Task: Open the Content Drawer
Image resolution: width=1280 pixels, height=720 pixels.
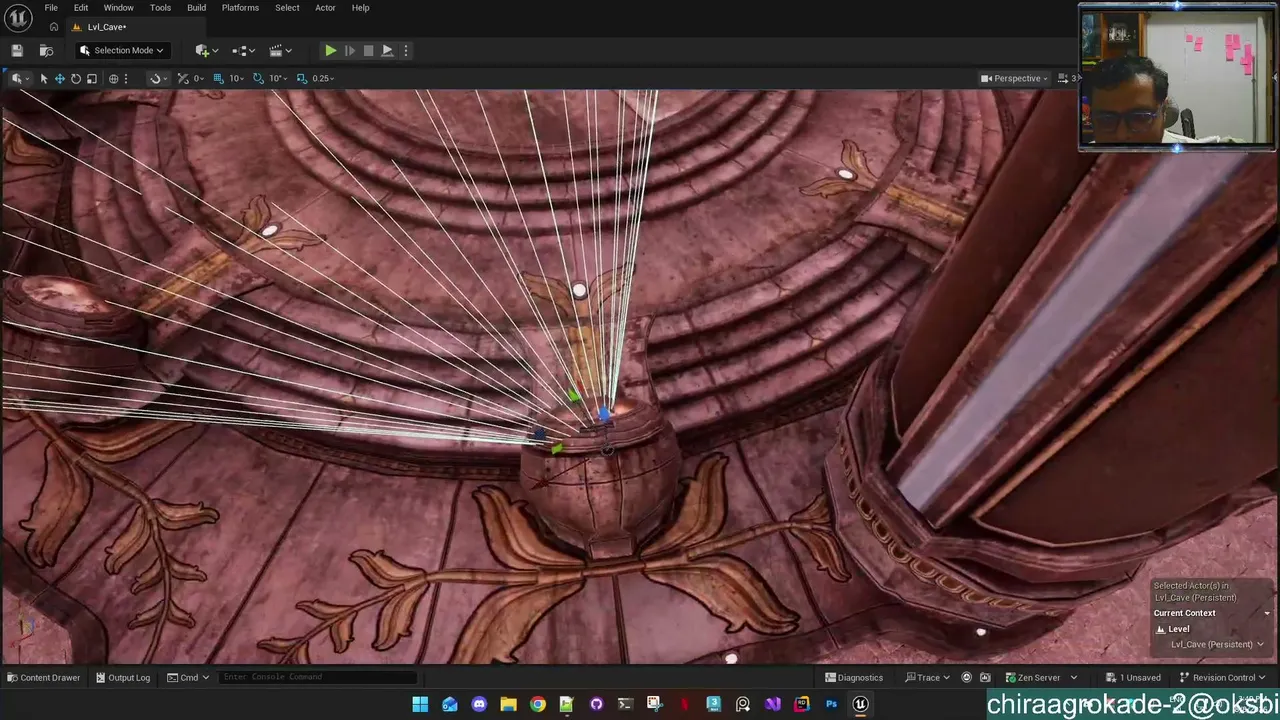Action: click(x=43, y=678)
